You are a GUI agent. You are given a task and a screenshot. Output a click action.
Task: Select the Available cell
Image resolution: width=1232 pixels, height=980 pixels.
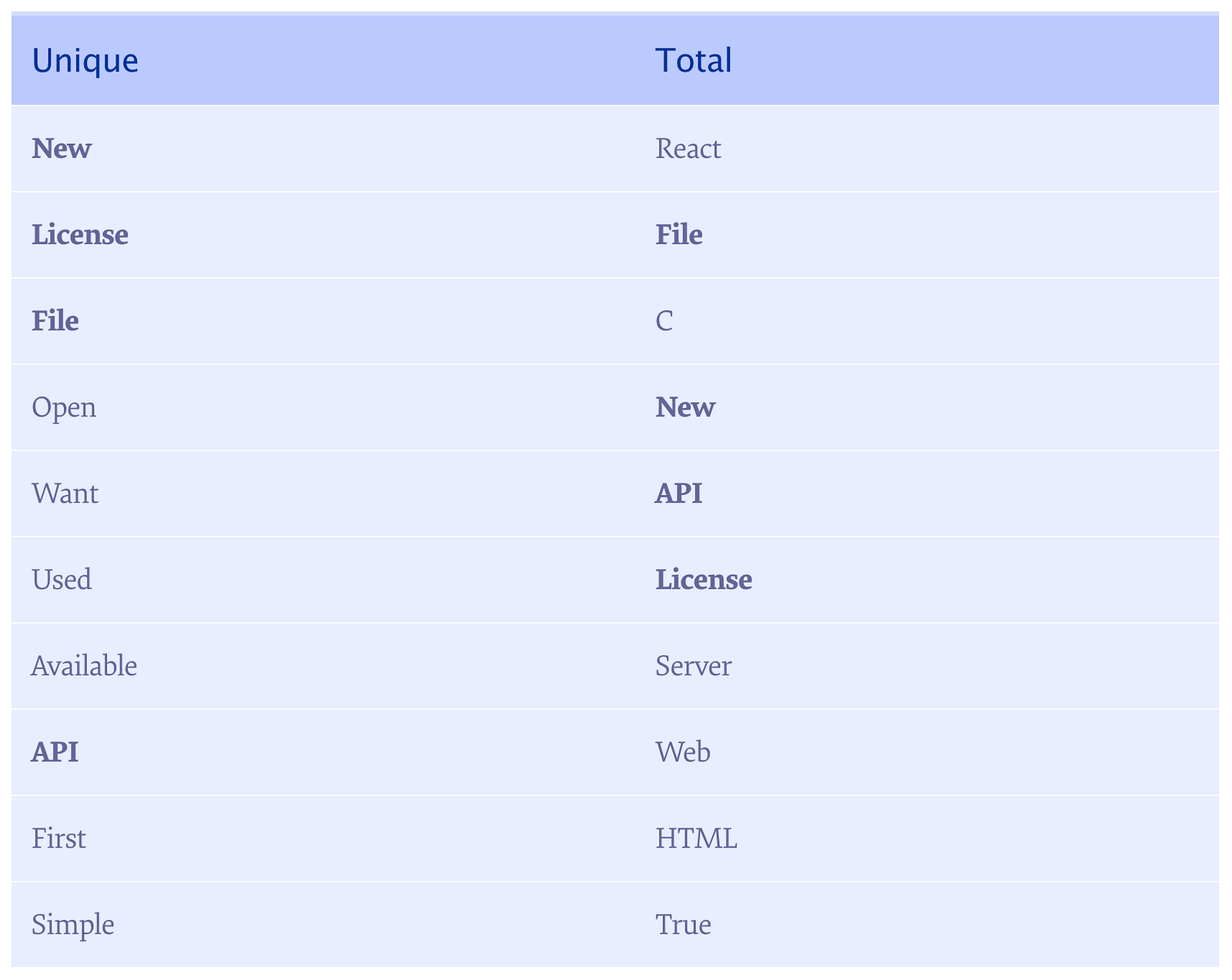84,665
